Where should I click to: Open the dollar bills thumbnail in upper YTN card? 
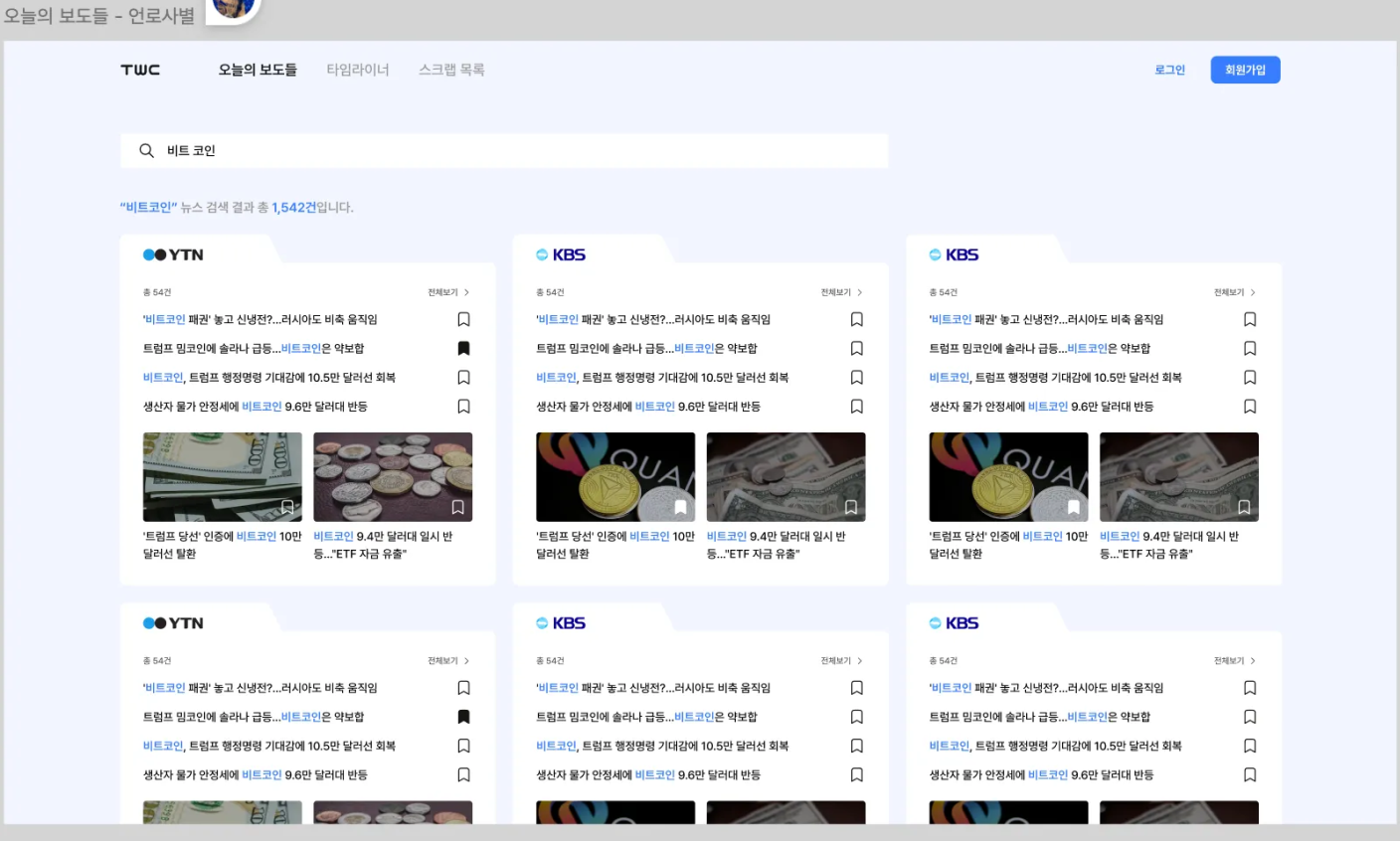(222, 476)
